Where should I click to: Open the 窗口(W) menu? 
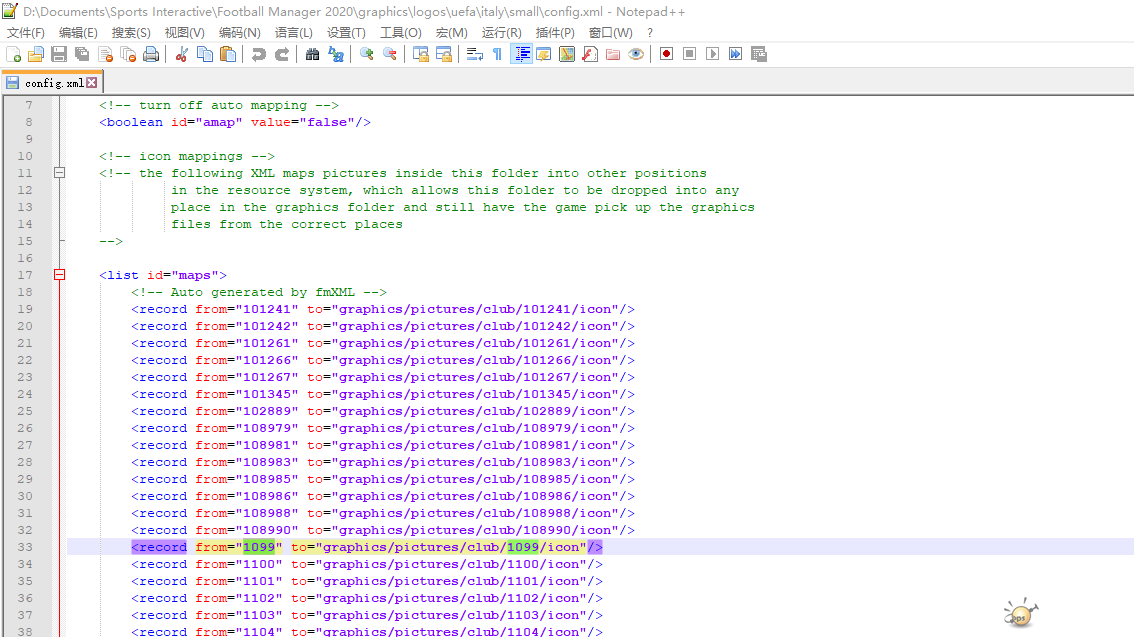click(x=610, y=33)
